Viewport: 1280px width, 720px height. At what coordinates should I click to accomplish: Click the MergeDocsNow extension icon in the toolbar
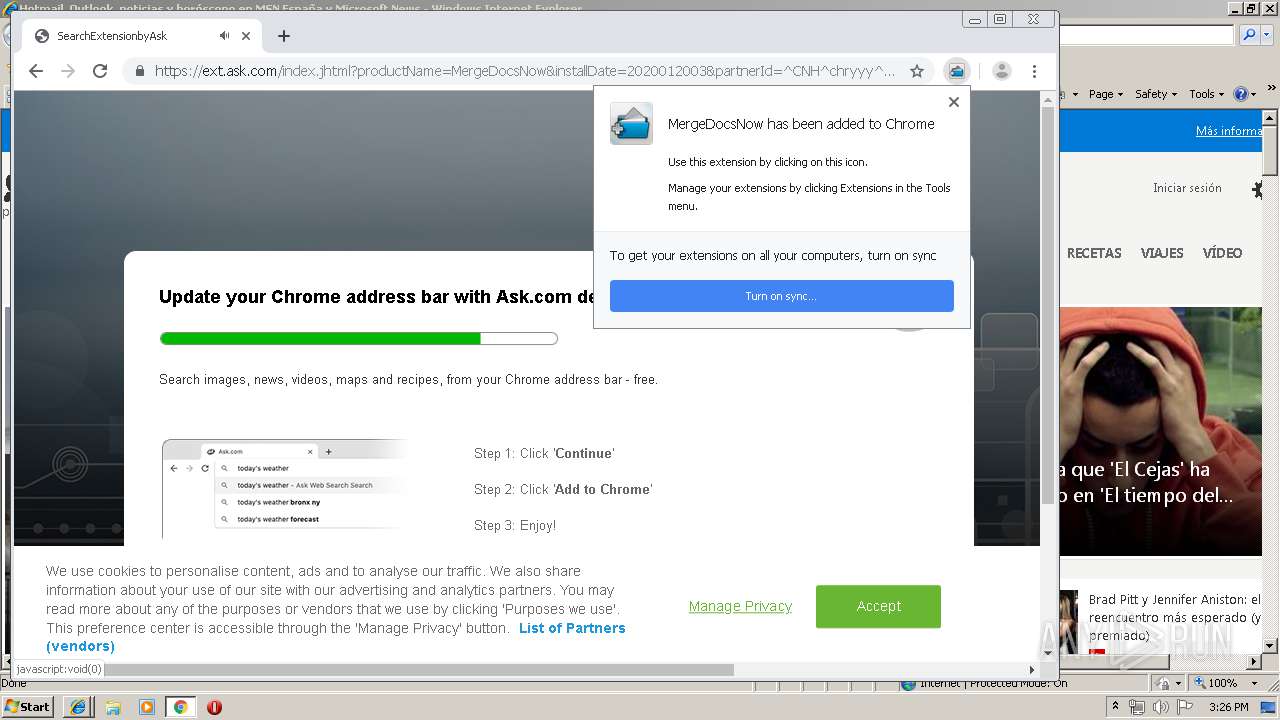click(957, 71)
